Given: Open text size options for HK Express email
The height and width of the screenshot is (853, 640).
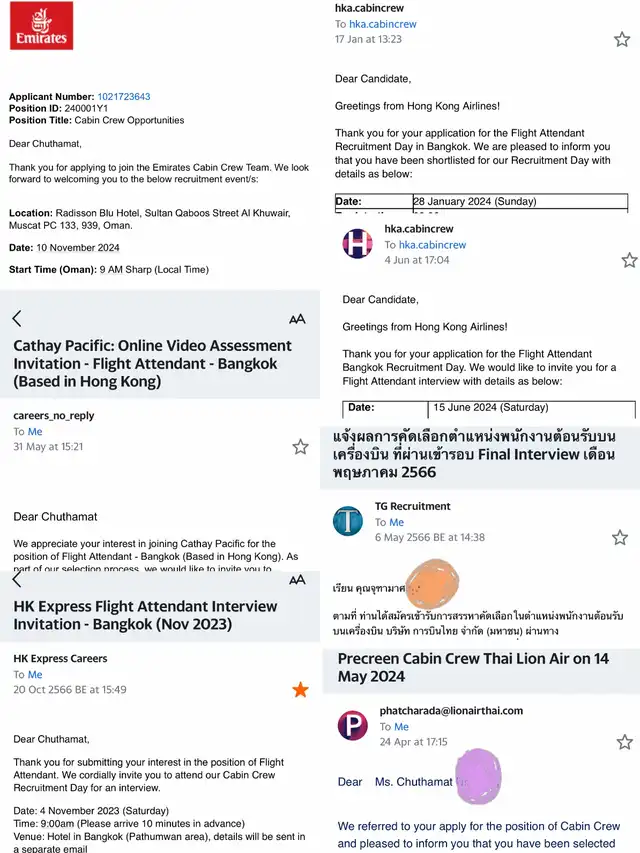Looking at the screenshot, I should (297, 580).
